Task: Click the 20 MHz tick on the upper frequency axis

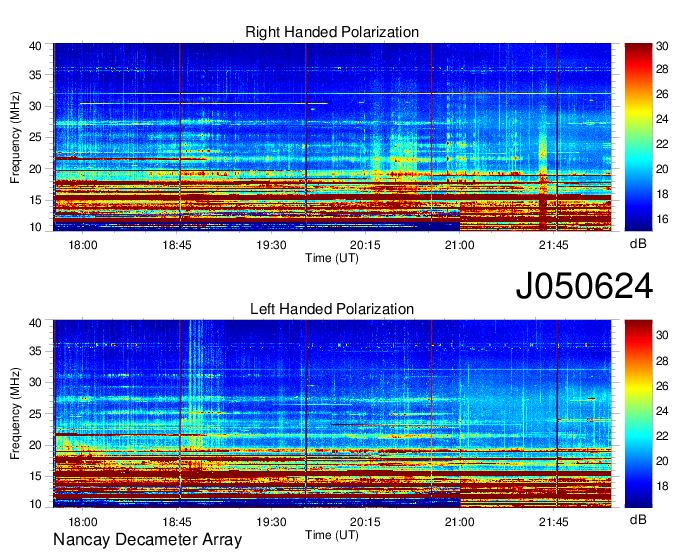Action: [35, 169]
